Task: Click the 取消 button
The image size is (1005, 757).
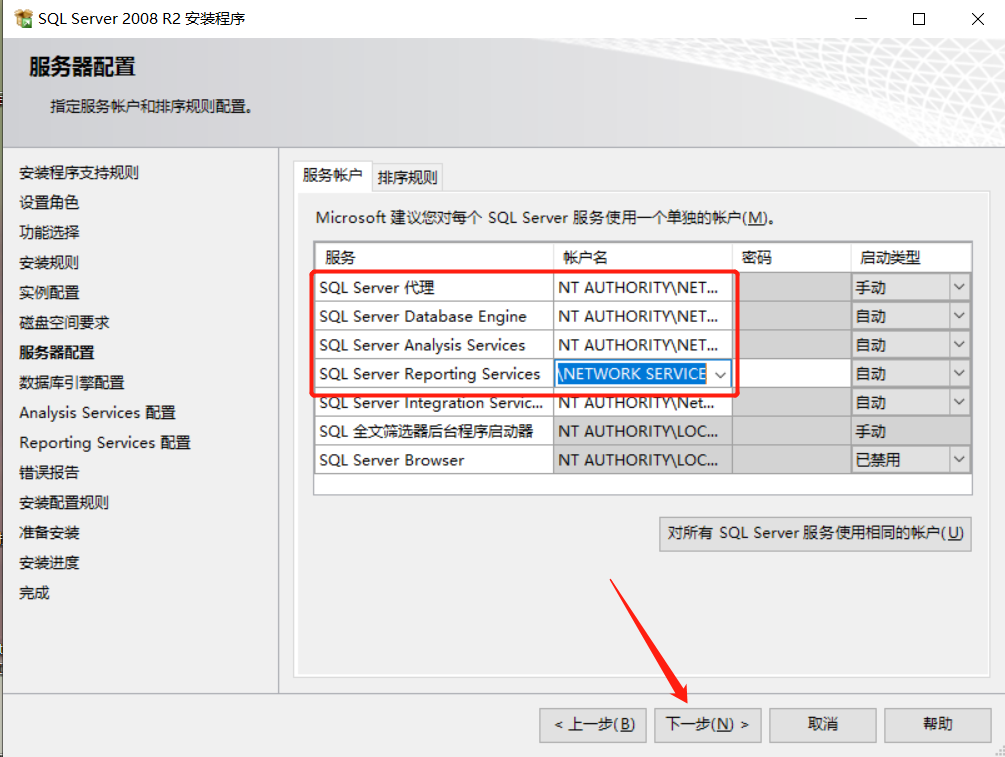Action: [x=822, y=725]
